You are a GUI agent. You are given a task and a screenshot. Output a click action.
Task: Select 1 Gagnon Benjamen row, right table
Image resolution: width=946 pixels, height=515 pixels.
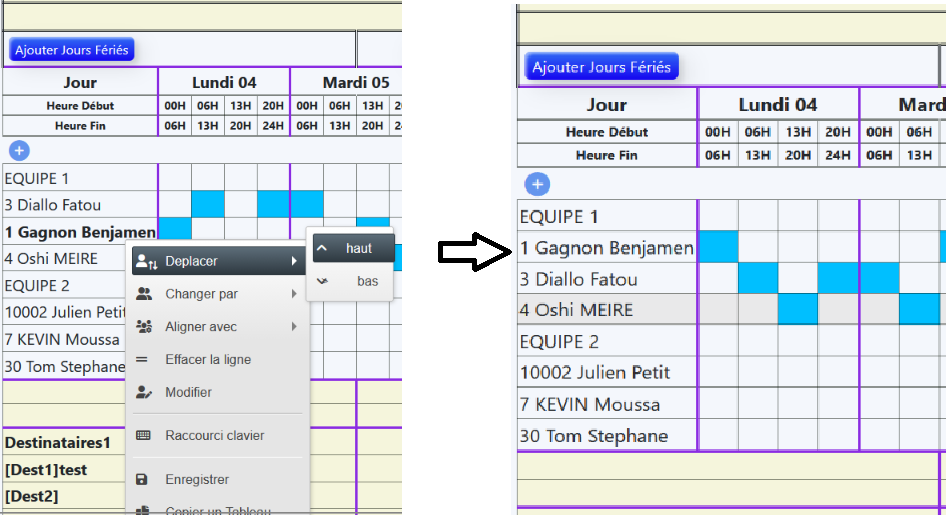click(607, 247)
